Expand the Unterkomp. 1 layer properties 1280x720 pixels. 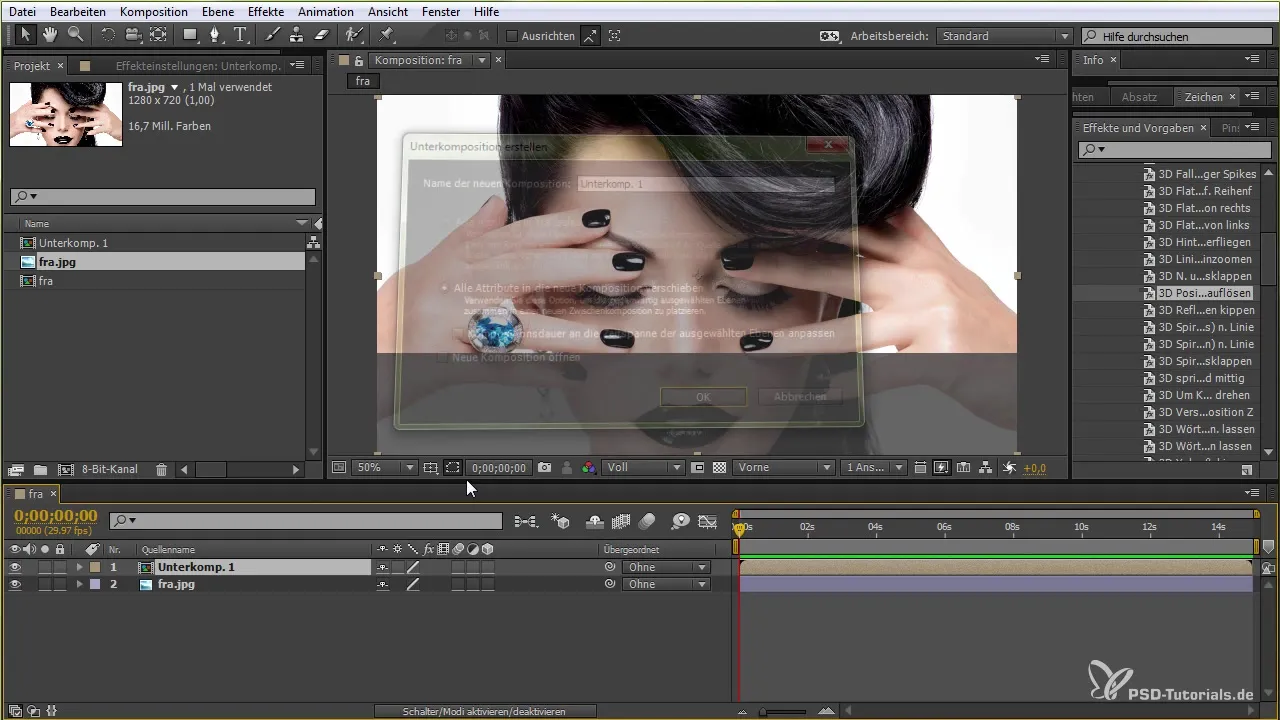(x=79, y=567)
